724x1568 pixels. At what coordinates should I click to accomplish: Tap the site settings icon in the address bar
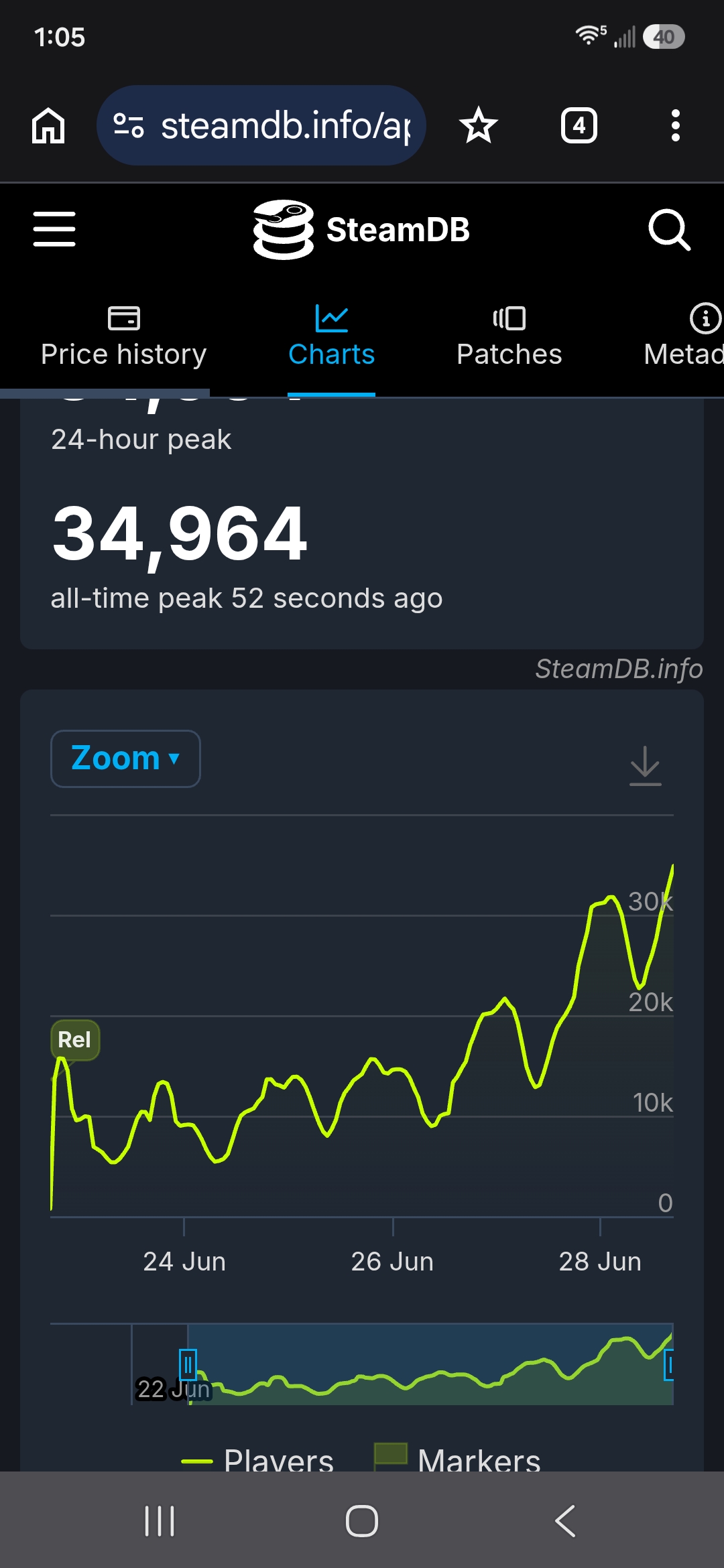pyautogui.click(x=129, y=125)
